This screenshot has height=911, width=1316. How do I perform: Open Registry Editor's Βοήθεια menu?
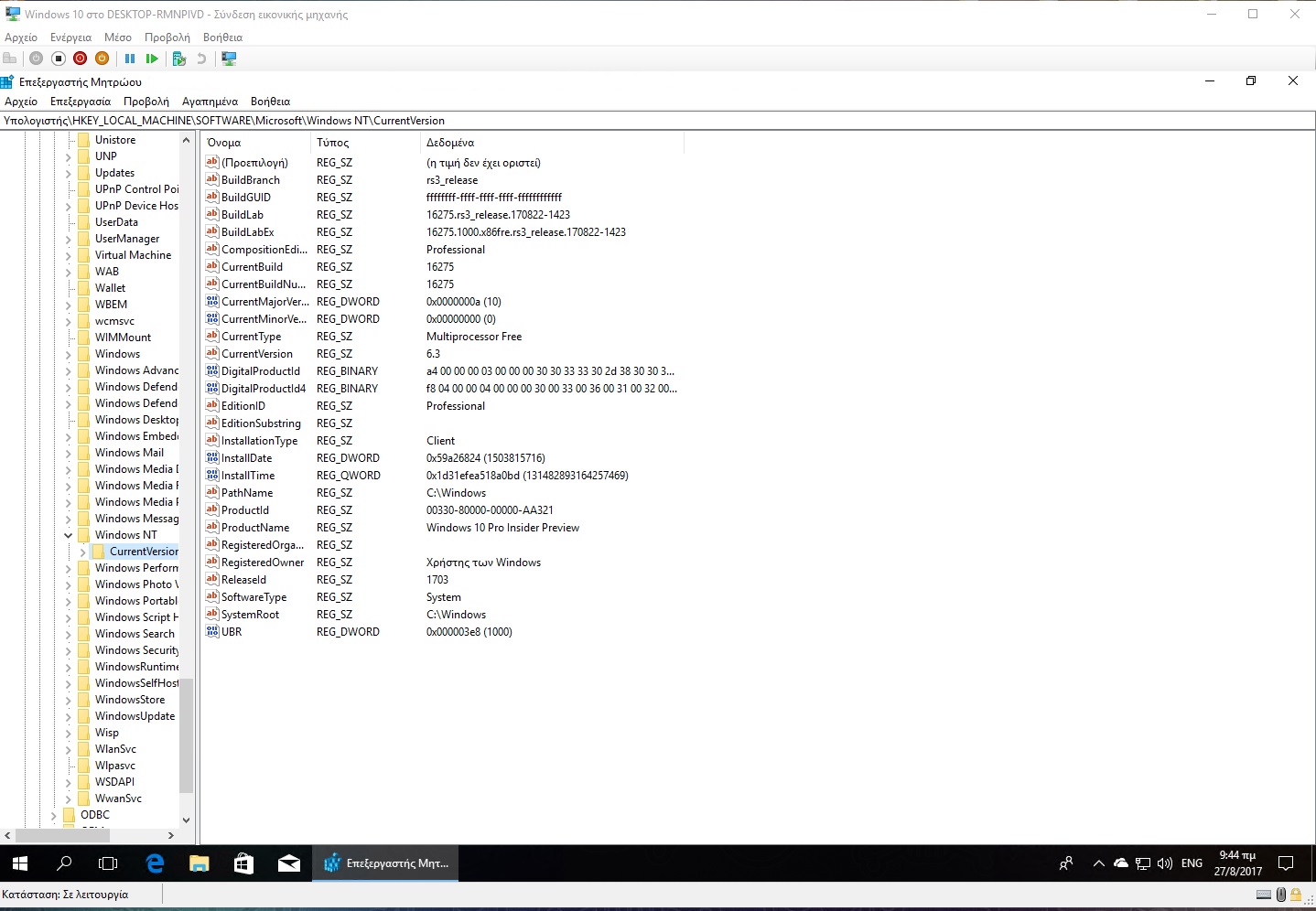[270, 102]
